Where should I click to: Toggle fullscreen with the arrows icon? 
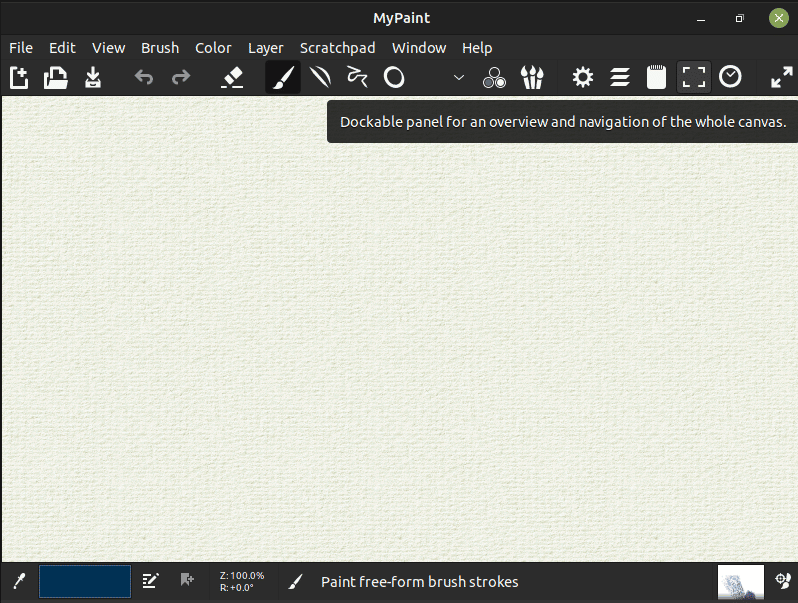click(781, 77)
